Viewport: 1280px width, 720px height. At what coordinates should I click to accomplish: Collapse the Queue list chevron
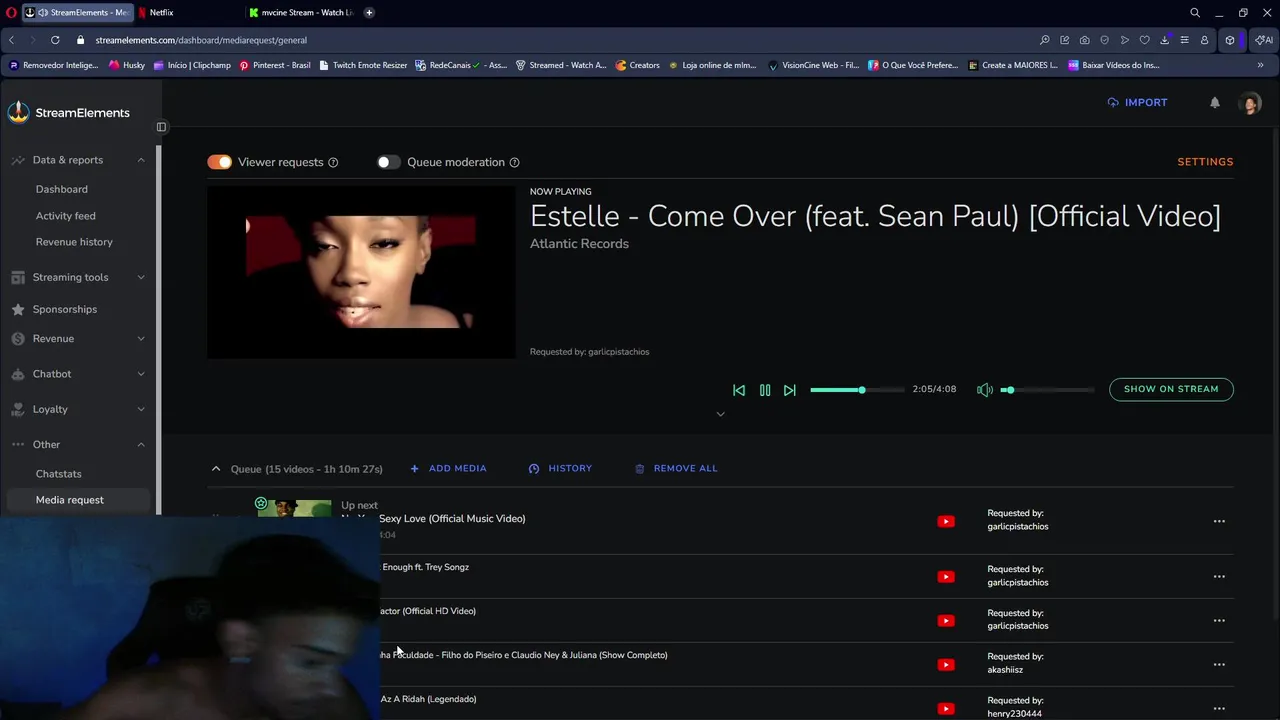coord(216,468)
